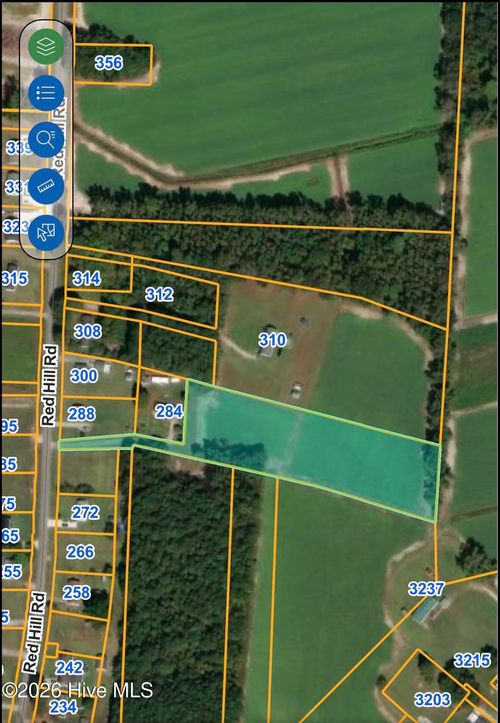Select parcel number 314
Viewport: 500px width, 723px height.
click(87, 279)
